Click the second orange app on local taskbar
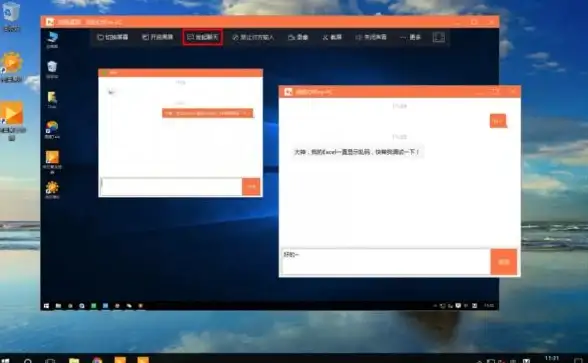The image size is (588, 363). [x=143, y=360]
